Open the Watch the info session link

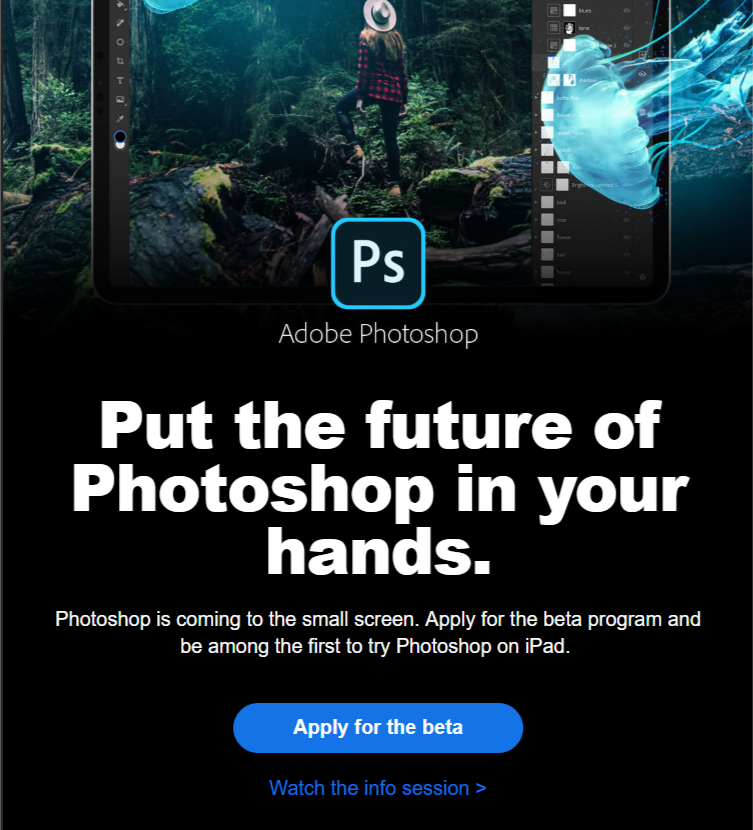pyautogui.click(x=378, y=788)
